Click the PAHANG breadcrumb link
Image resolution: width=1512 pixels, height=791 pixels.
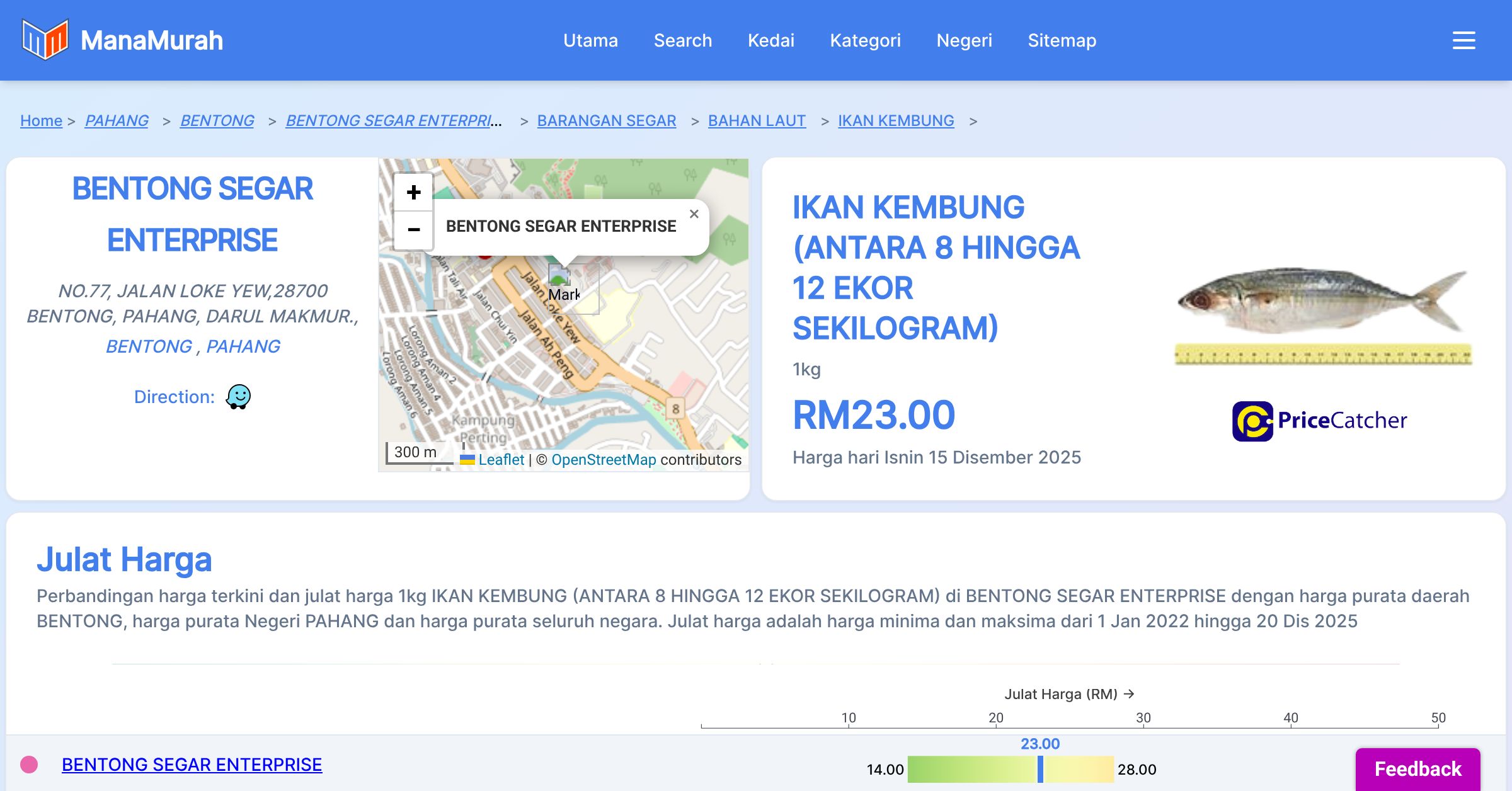coord(117,120)
